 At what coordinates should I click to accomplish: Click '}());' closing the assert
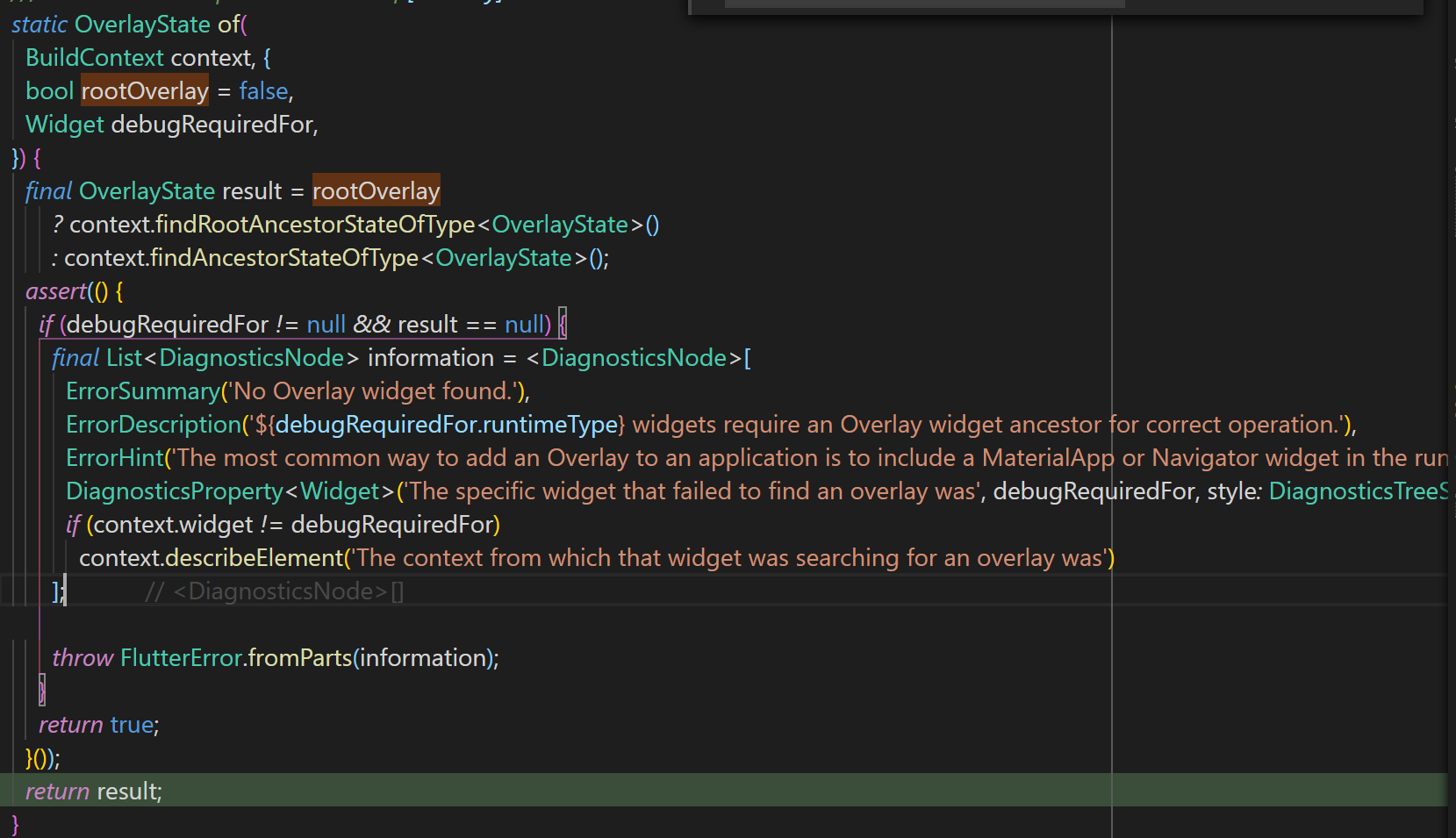[x=43, y=758]
